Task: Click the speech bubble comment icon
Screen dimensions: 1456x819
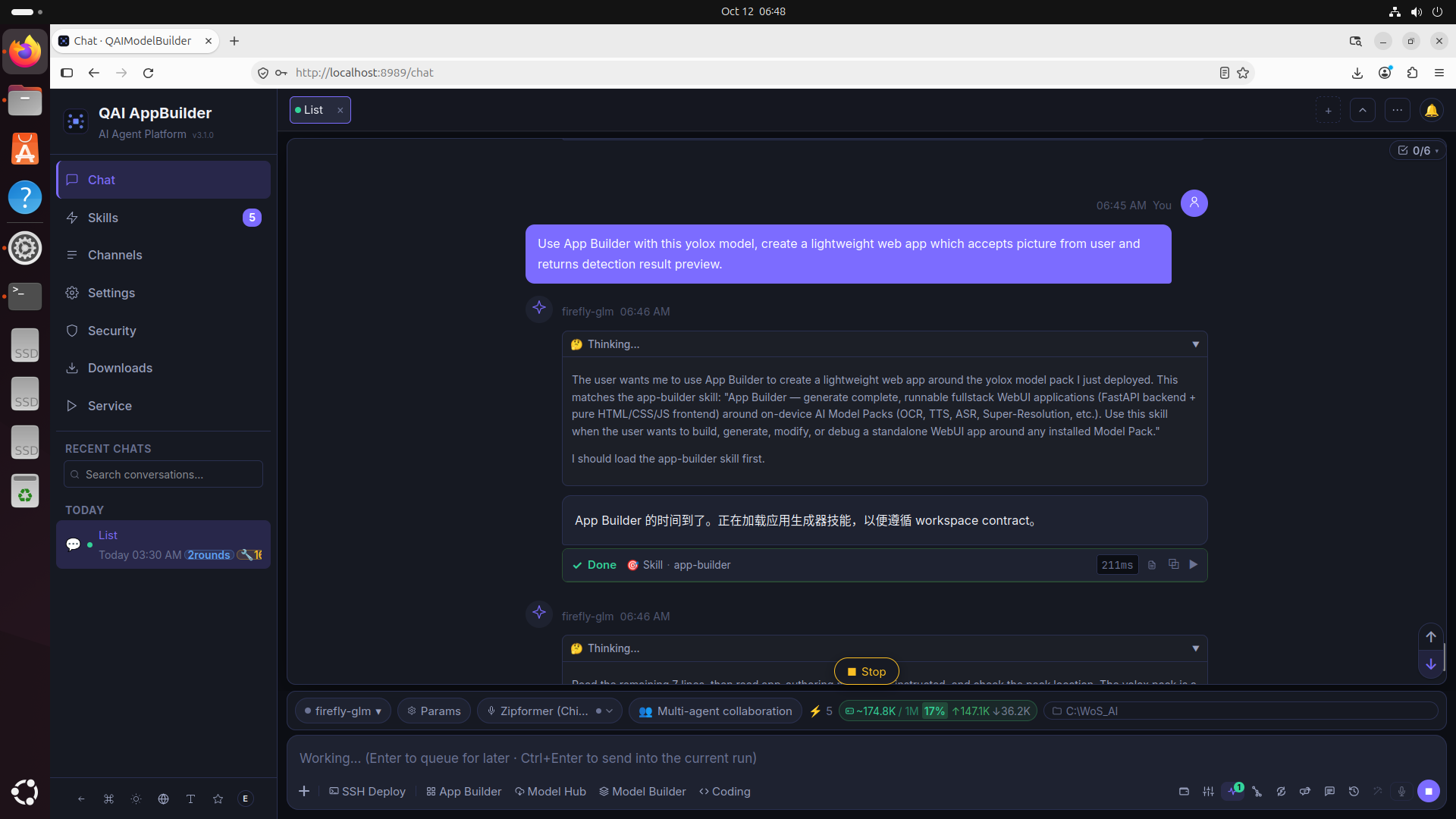Action: point(1329,791)
